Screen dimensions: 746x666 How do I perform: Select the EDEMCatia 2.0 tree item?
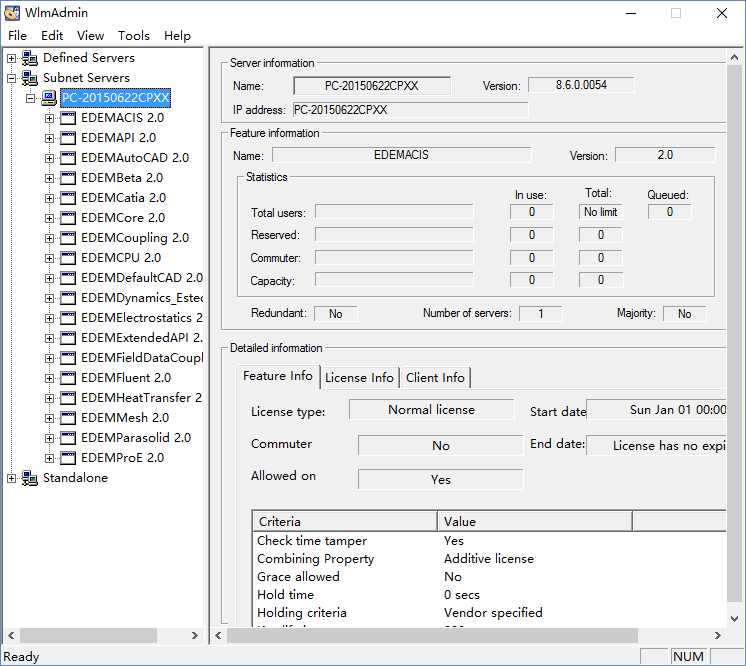pyautogui.click(x=123, y=198)
